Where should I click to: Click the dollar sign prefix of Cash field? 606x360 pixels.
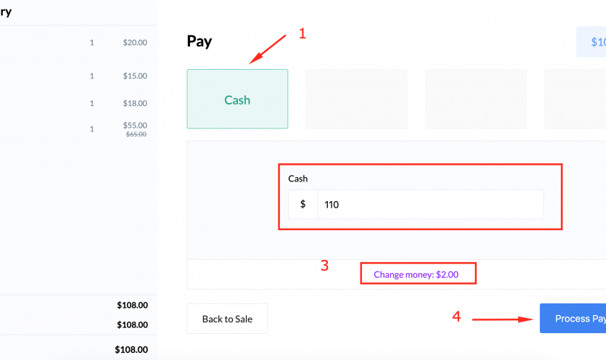(x=303, y=204)
